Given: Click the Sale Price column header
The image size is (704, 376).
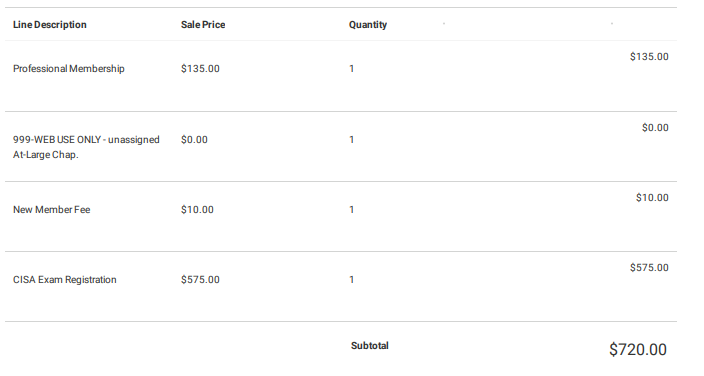Looking at the screenshot, I should pyautogui.click(x=203, y=25).
